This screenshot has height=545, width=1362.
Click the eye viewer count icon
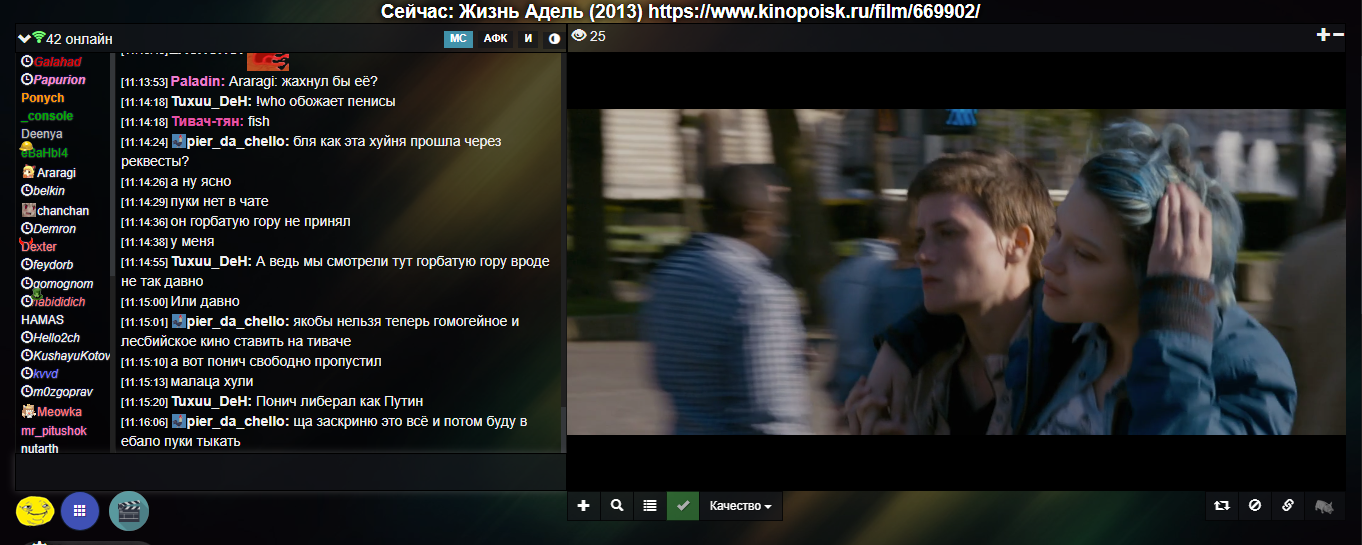coord(578,36)
